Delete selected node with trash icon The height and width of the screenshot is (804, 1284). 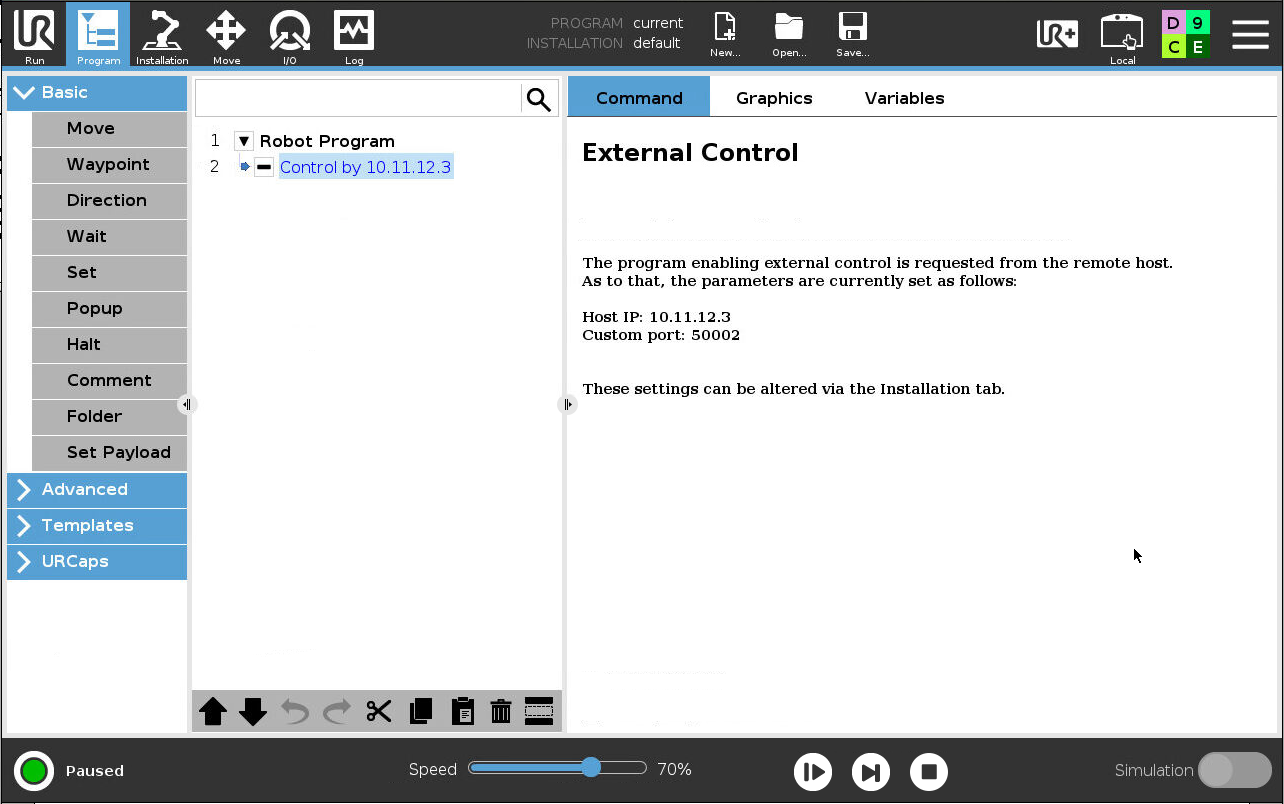pos(501,711)
